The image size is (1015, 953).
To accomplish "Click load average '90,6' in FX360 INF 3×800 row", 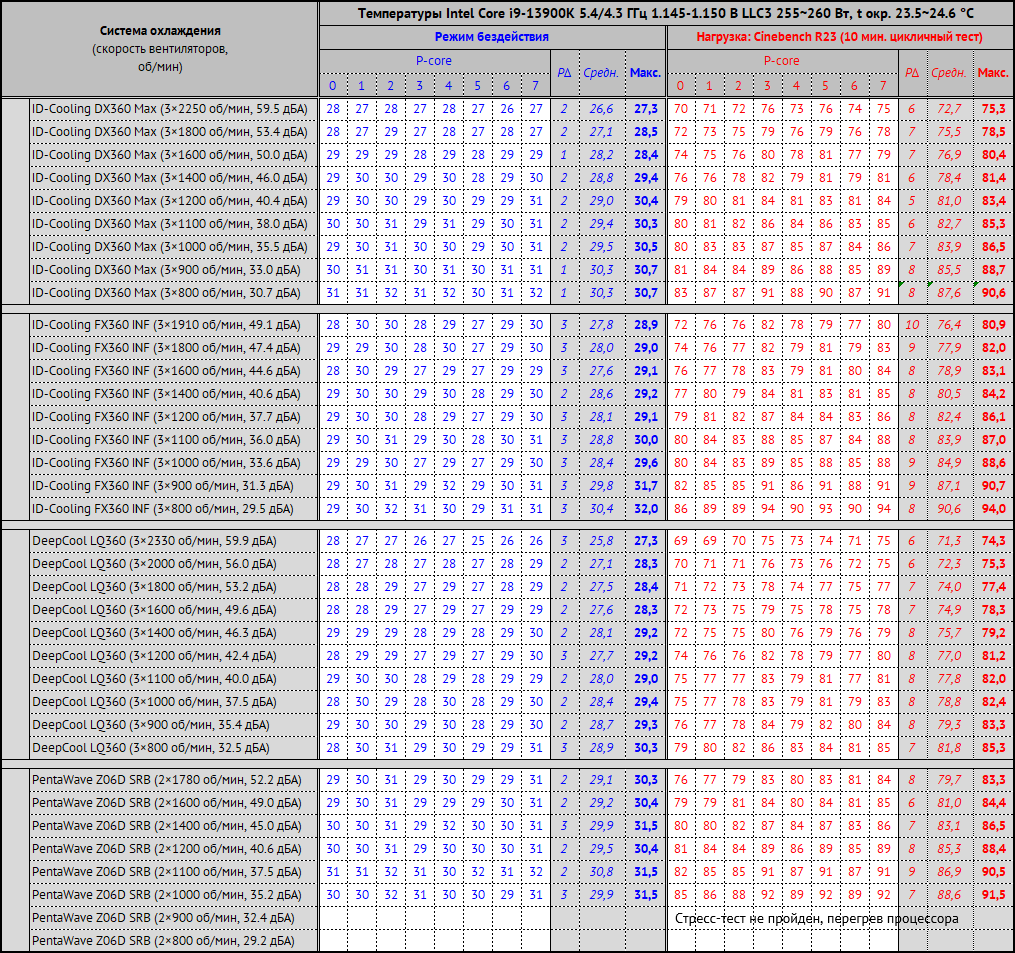I will click(948, 509).
